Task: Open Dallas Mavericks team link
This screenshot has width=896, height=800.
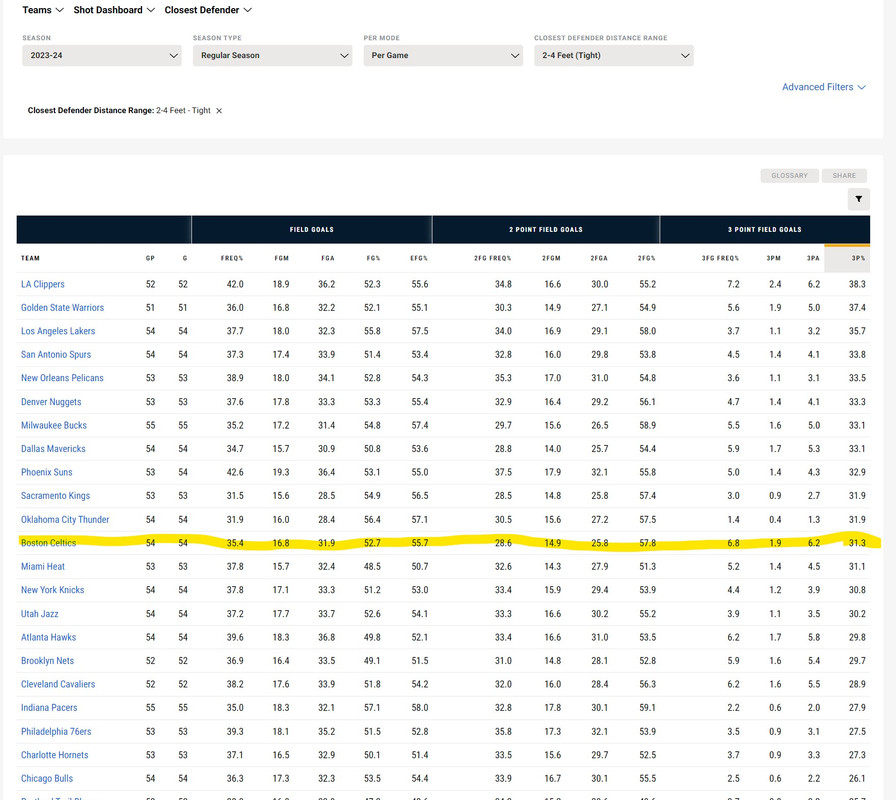Action: 53,449
